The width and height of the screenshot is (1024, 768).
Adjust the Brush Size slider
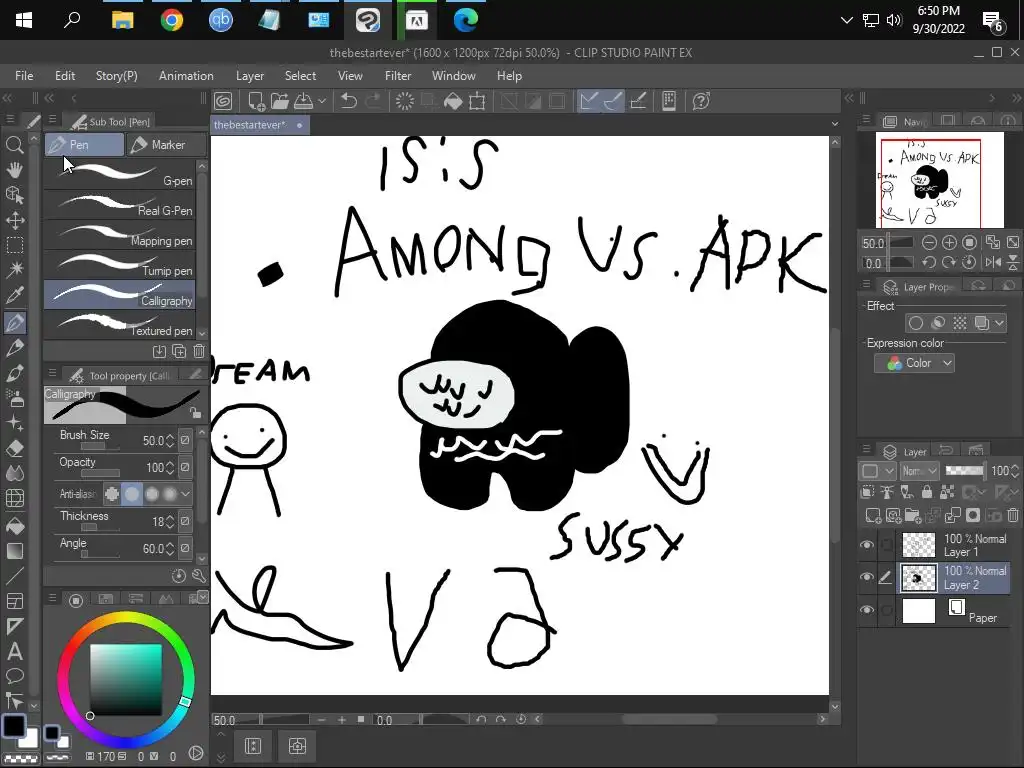tap(101, 447)
